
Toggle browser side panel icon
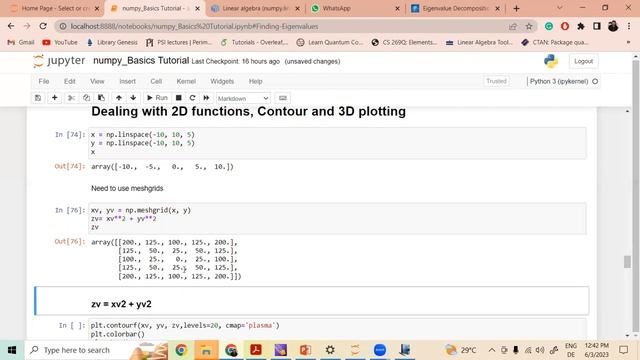click(597, 26)
